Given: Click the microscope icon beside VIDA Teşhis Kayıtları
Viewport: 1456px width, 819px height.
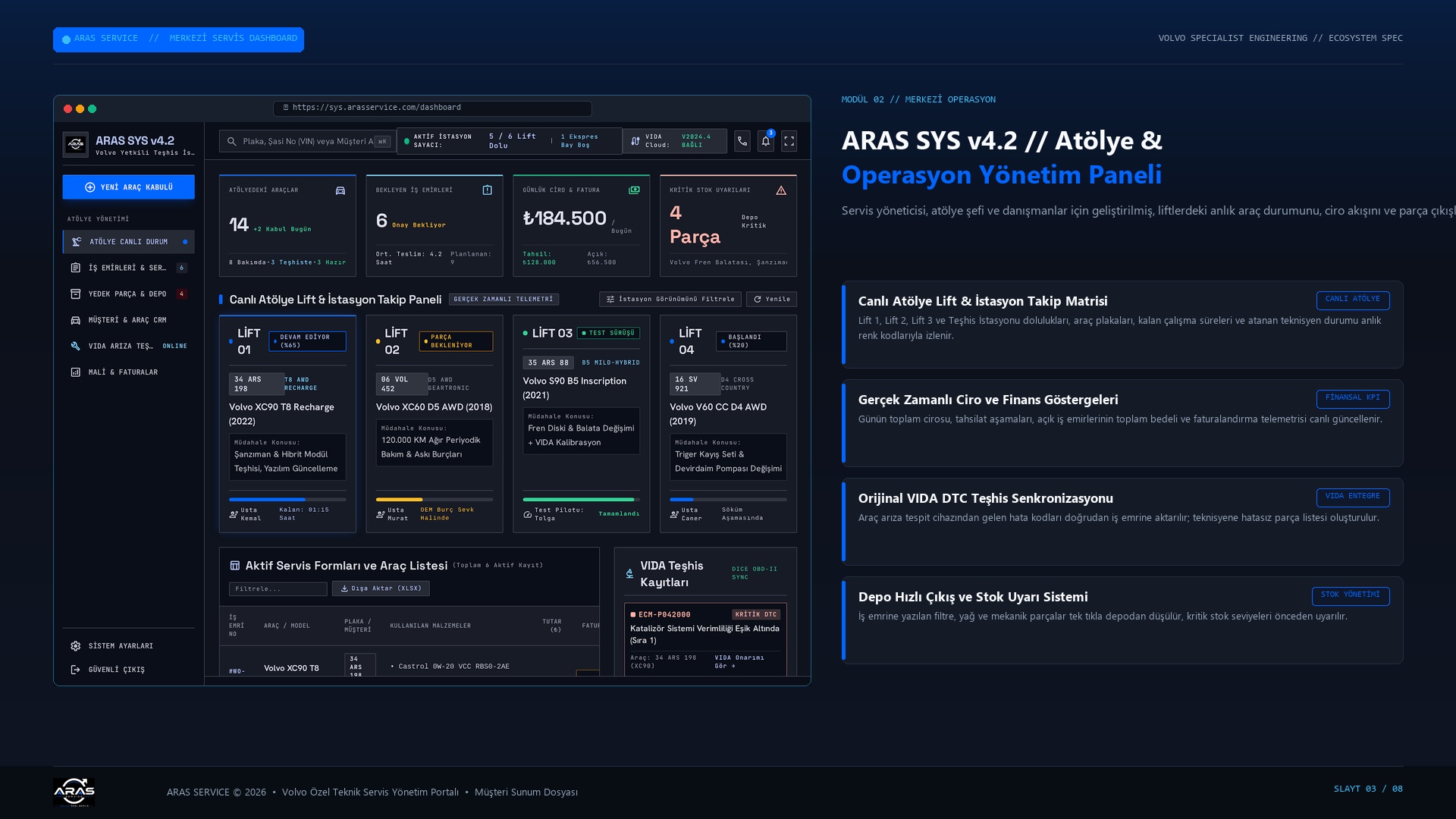Looking at the screenshot, I should (629, 574).
